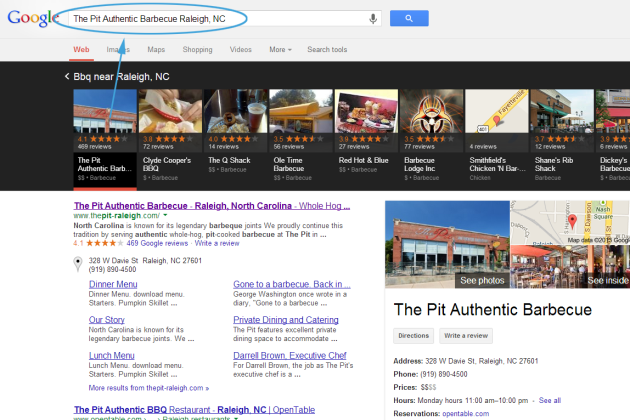Image resolution: width=630 pixels, height=420 pixels.
Task: Click See all hours link
Action: [x=550, y=400]
